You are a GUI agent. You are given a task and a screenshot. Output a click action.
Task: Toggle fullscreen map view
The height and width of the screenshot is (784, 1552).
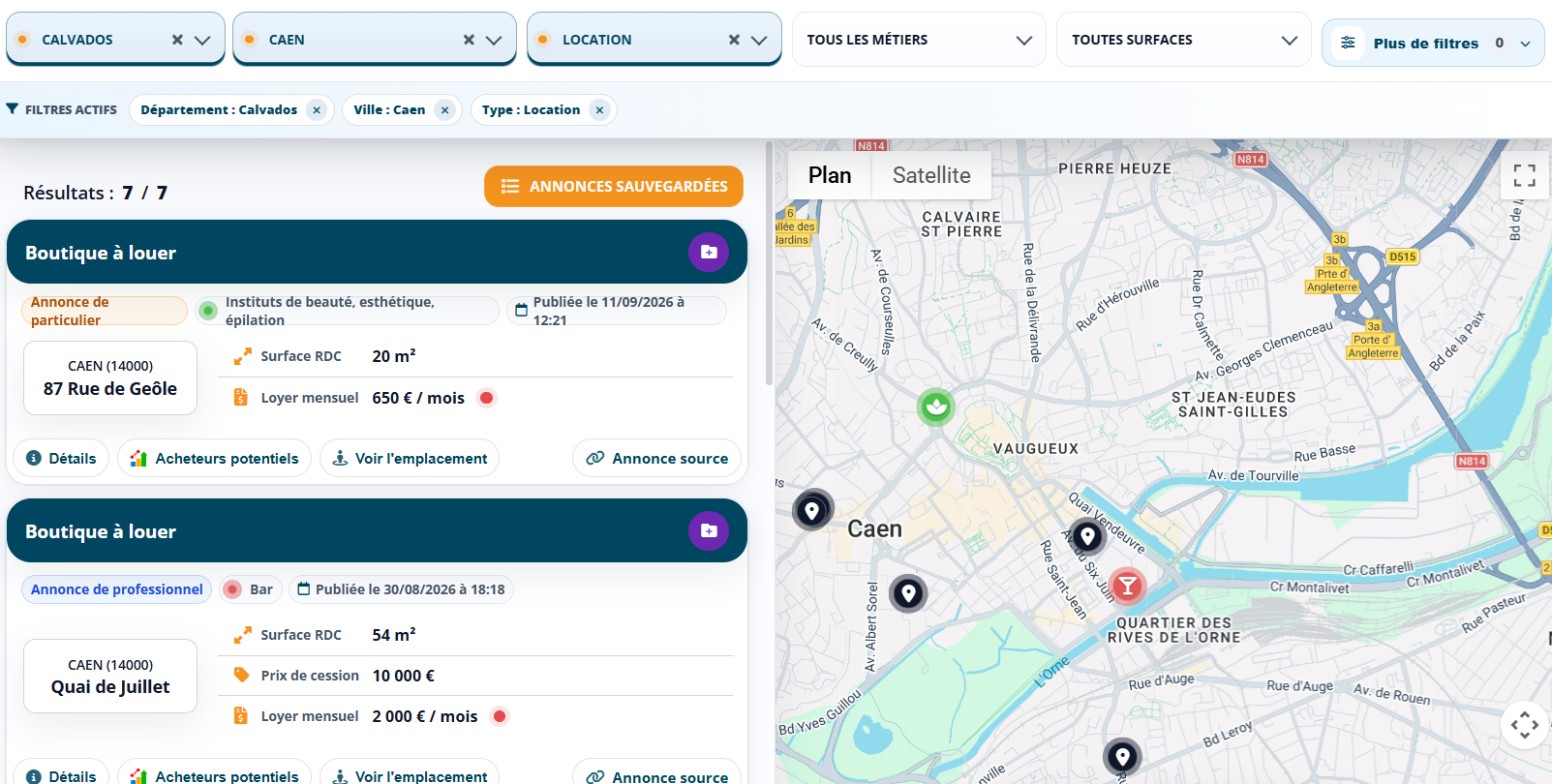pos(1524,176)
